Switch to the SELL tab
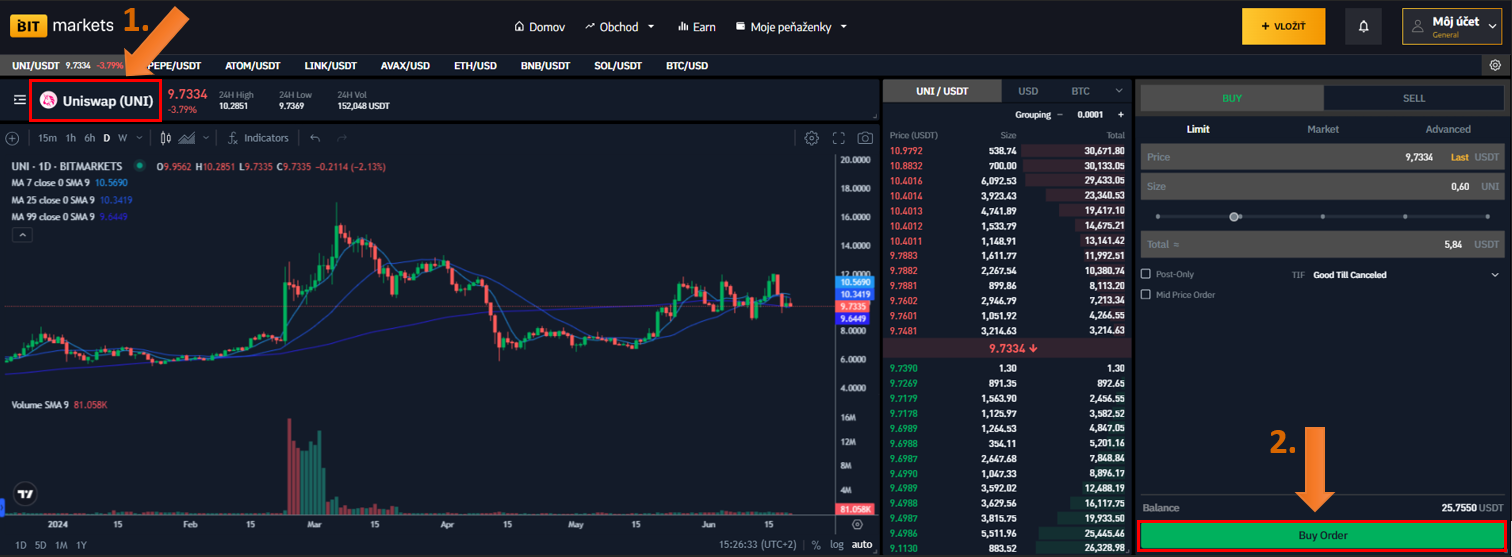1512x557 pixels. point(1413,98)
